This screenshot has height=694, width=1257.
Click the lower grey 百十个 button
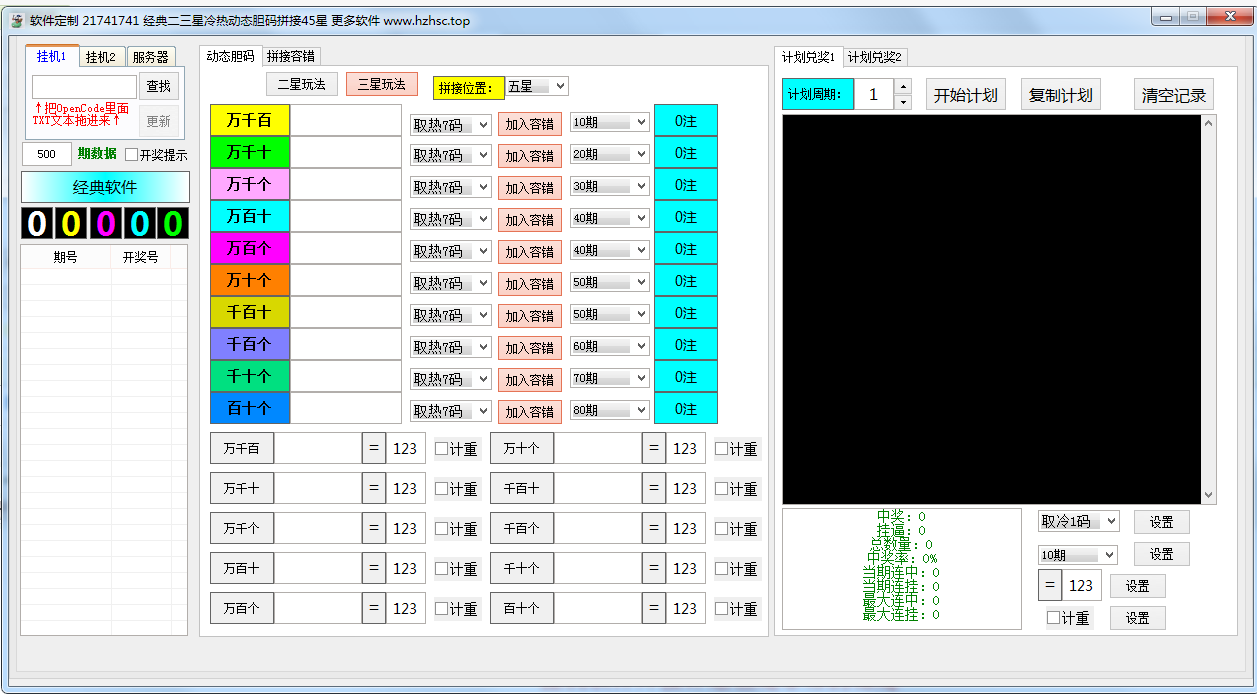(x=522, y=608)
